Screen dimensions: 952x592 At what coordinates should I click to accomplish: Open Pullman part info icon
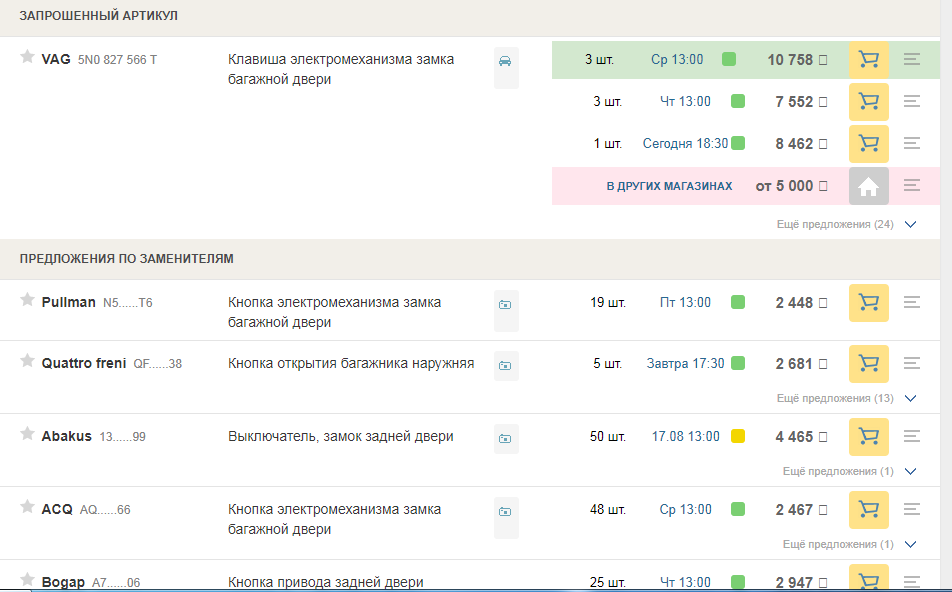point(506,304)
